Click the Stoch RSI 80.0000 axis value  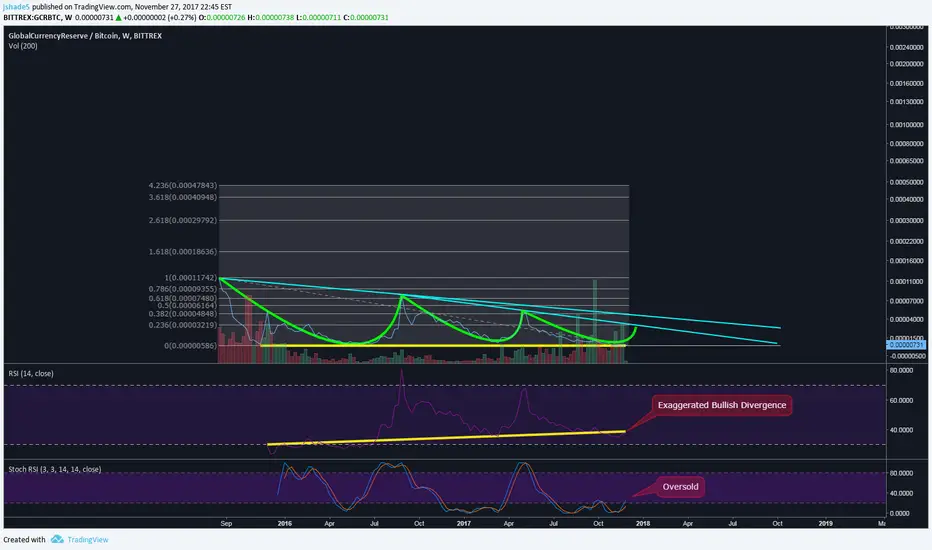tap(901, 473)
